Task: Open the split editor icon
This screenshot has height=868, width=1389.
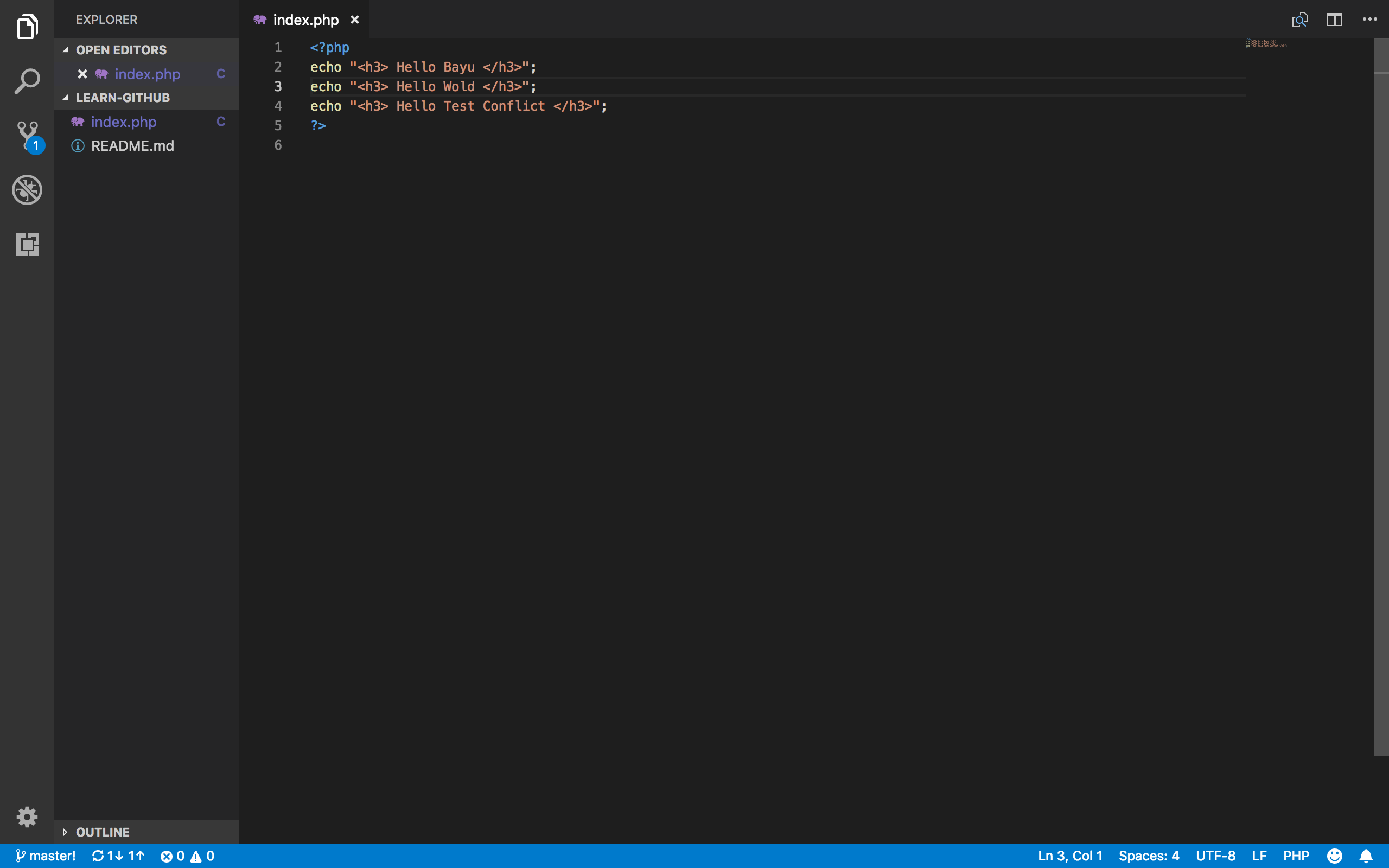Action: coord(1334,19)
